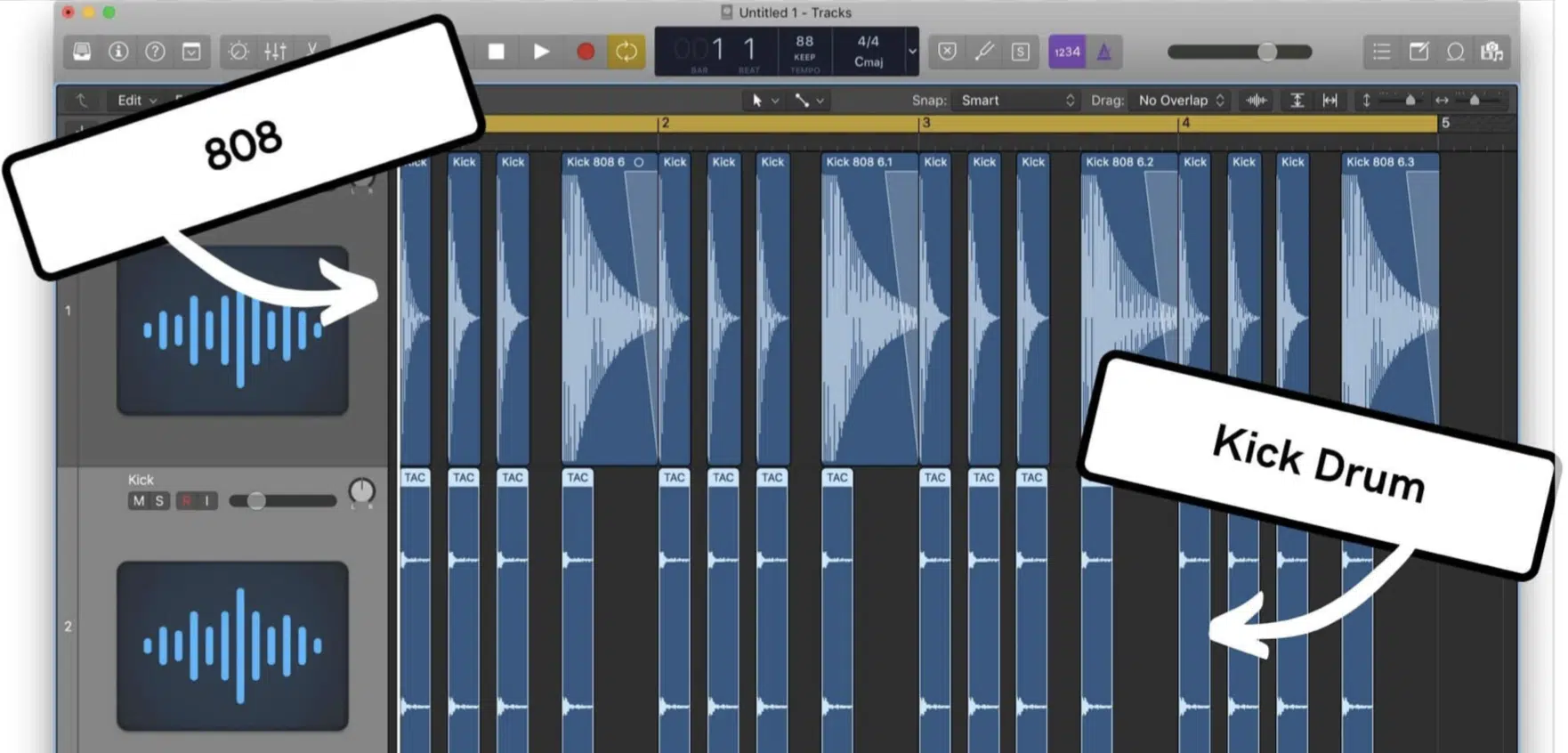Click the Untitled 1 - Tracks window title

(795, 12)
